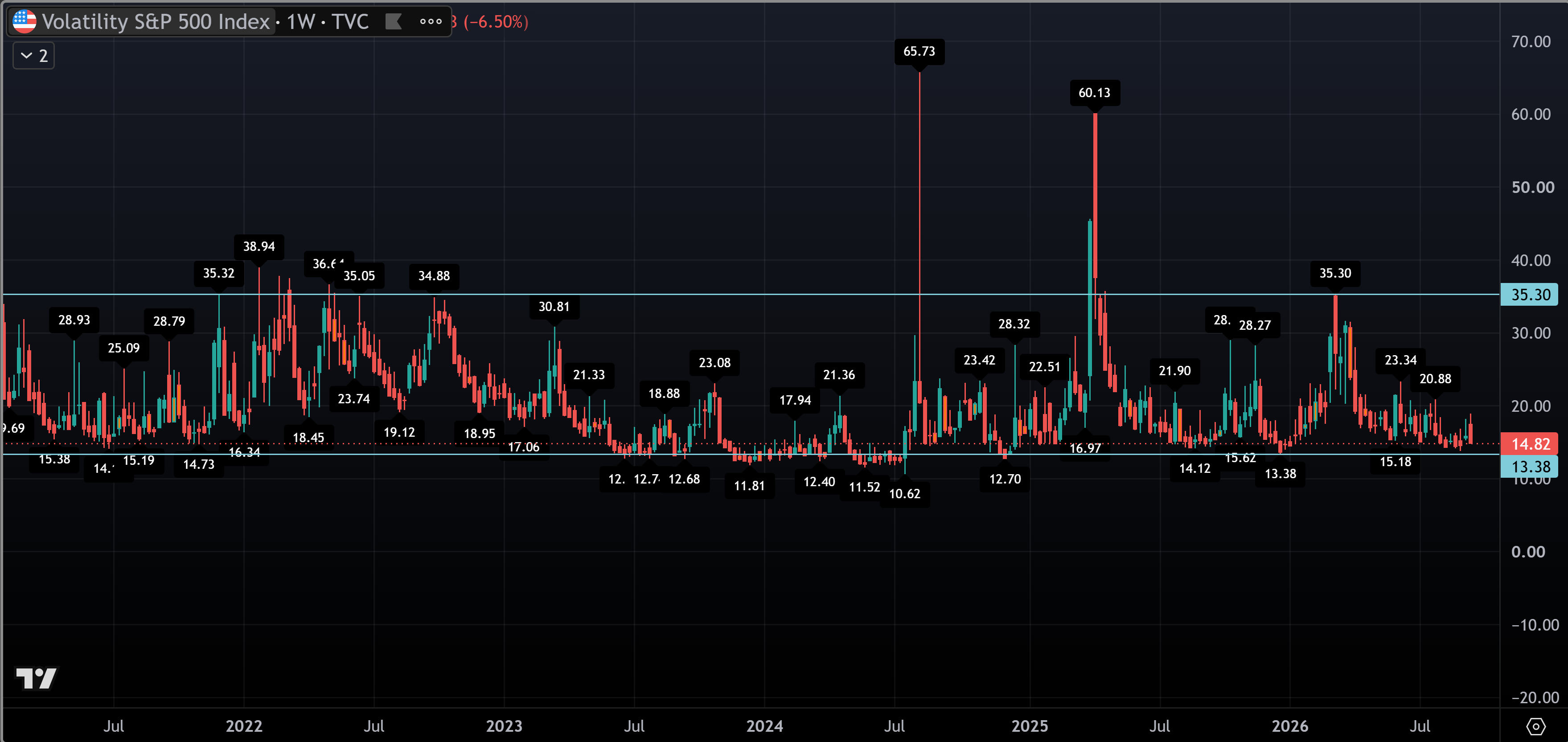Click the 23.42 pivot label
The height and width of the screenshot is (742, 1568).
[x=979, y=361]
